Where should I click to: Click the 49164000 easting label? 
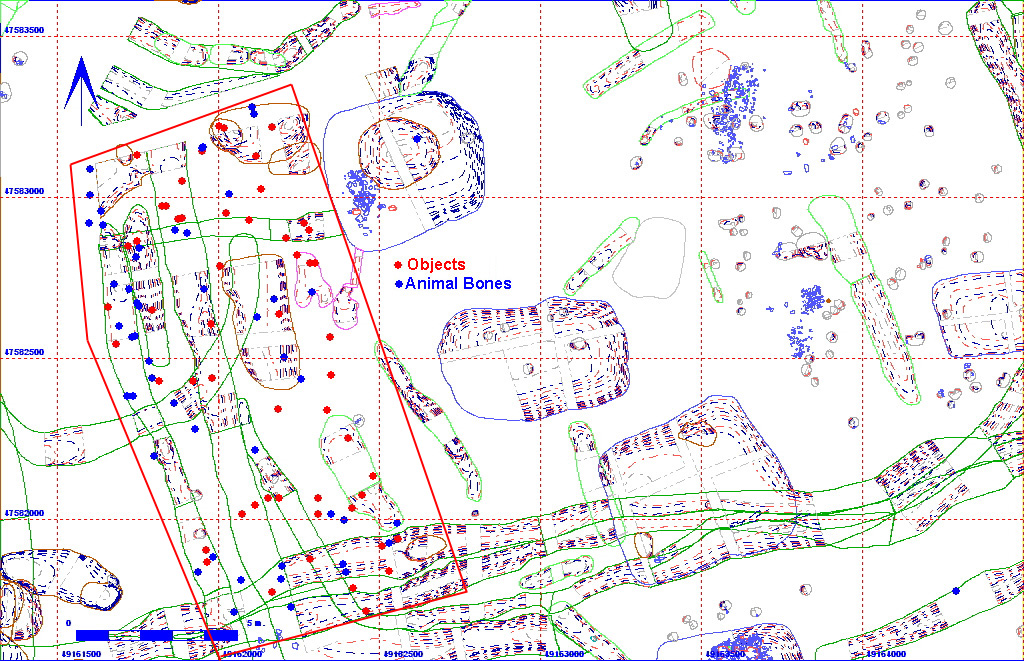coord(884,654)
